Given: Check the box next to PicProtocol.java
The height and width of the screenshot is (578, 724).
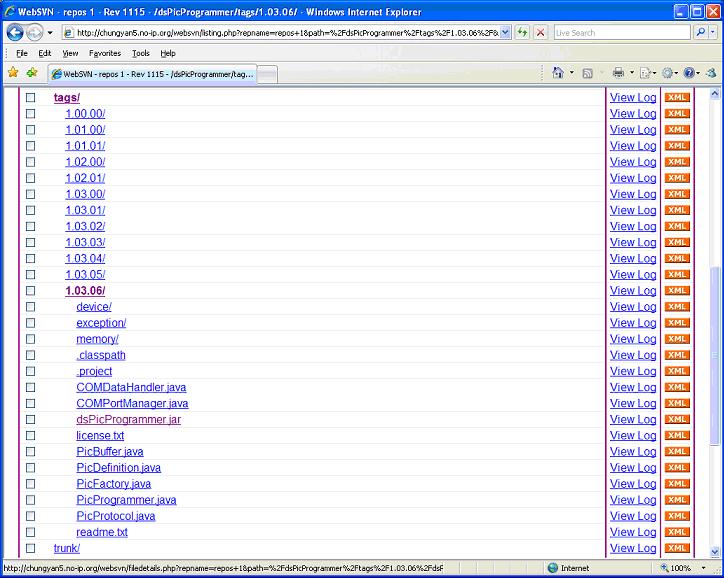Looking at the screenshot, I should [x=30, y=516].
